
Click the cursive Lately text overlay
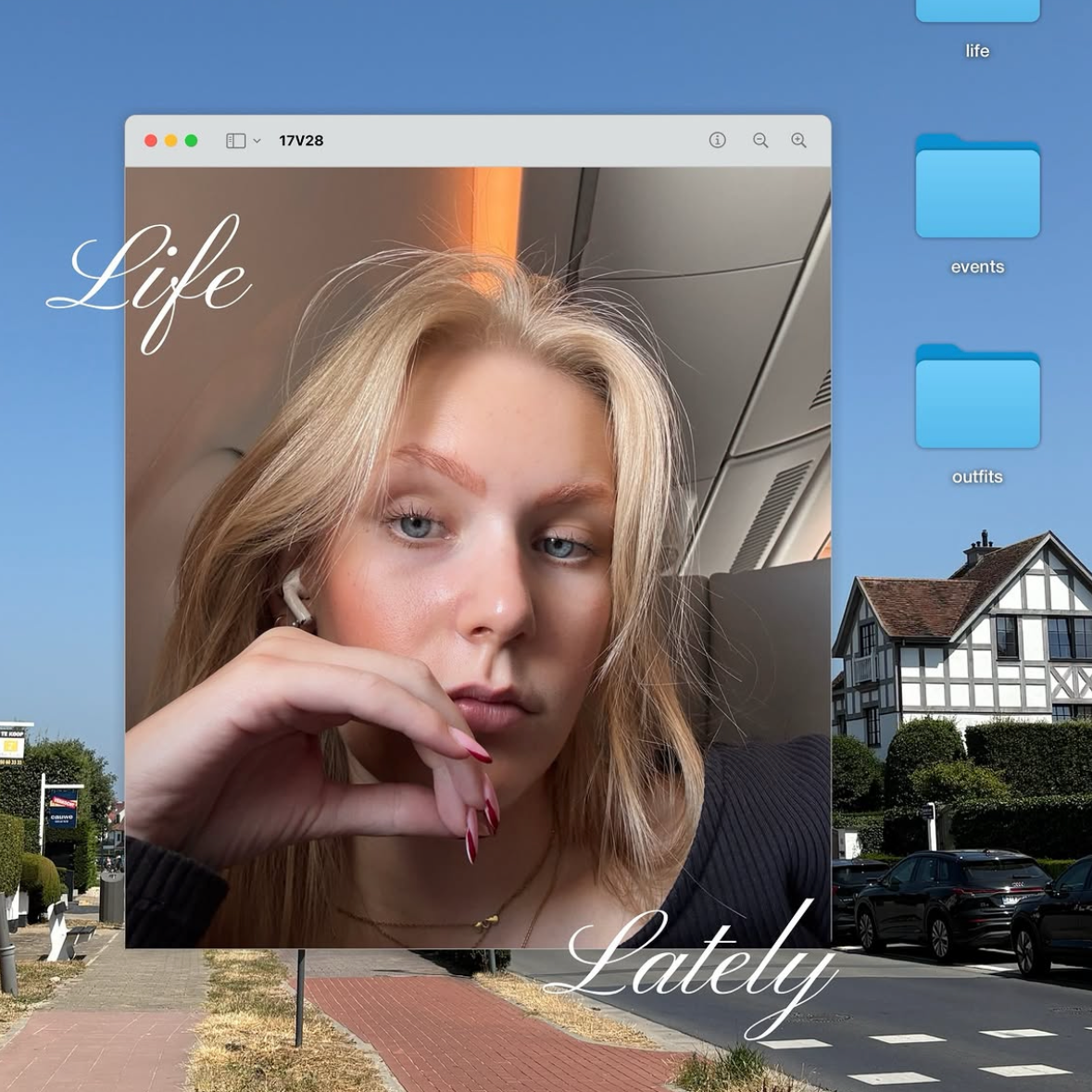click(x=689, y=970)
